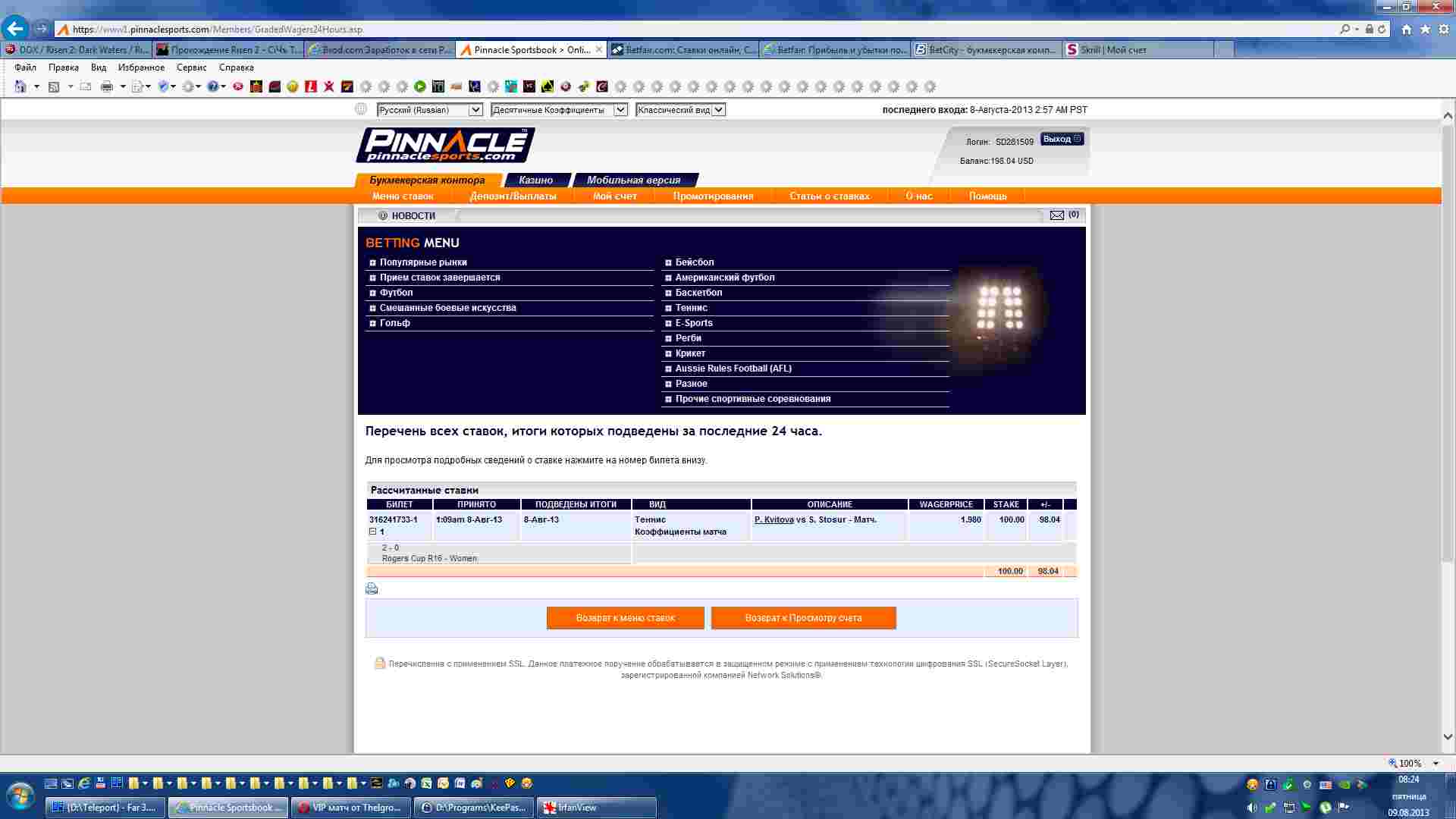
Task: Click the printer icon below the wagers table
Action: click(x=372, y=588)
